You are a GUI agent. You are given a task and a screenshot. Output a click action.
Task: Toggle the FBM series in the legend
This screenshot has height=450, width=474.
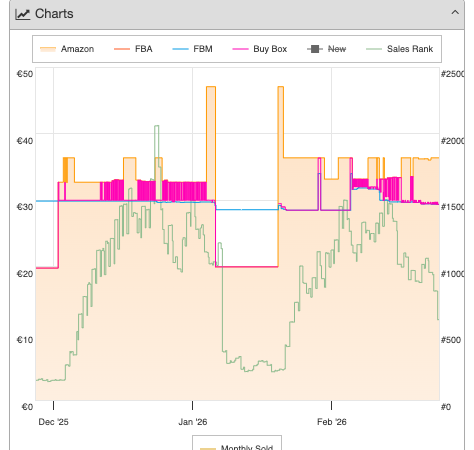pyautogui.click(x=192, y=49)
